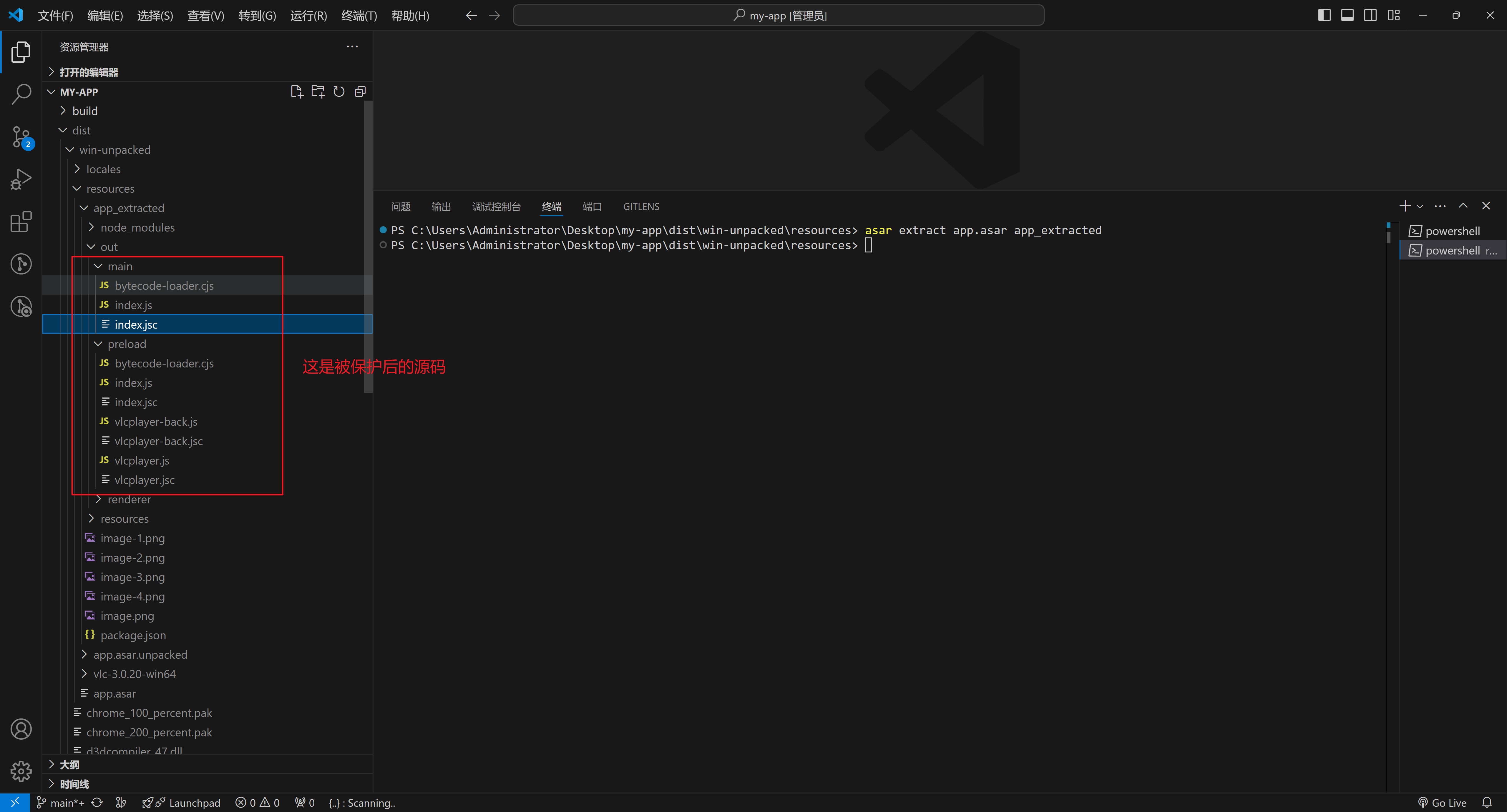Expand the 时间线 timeline section
The height and width of the screenshot is (812, 1507).
207,784
